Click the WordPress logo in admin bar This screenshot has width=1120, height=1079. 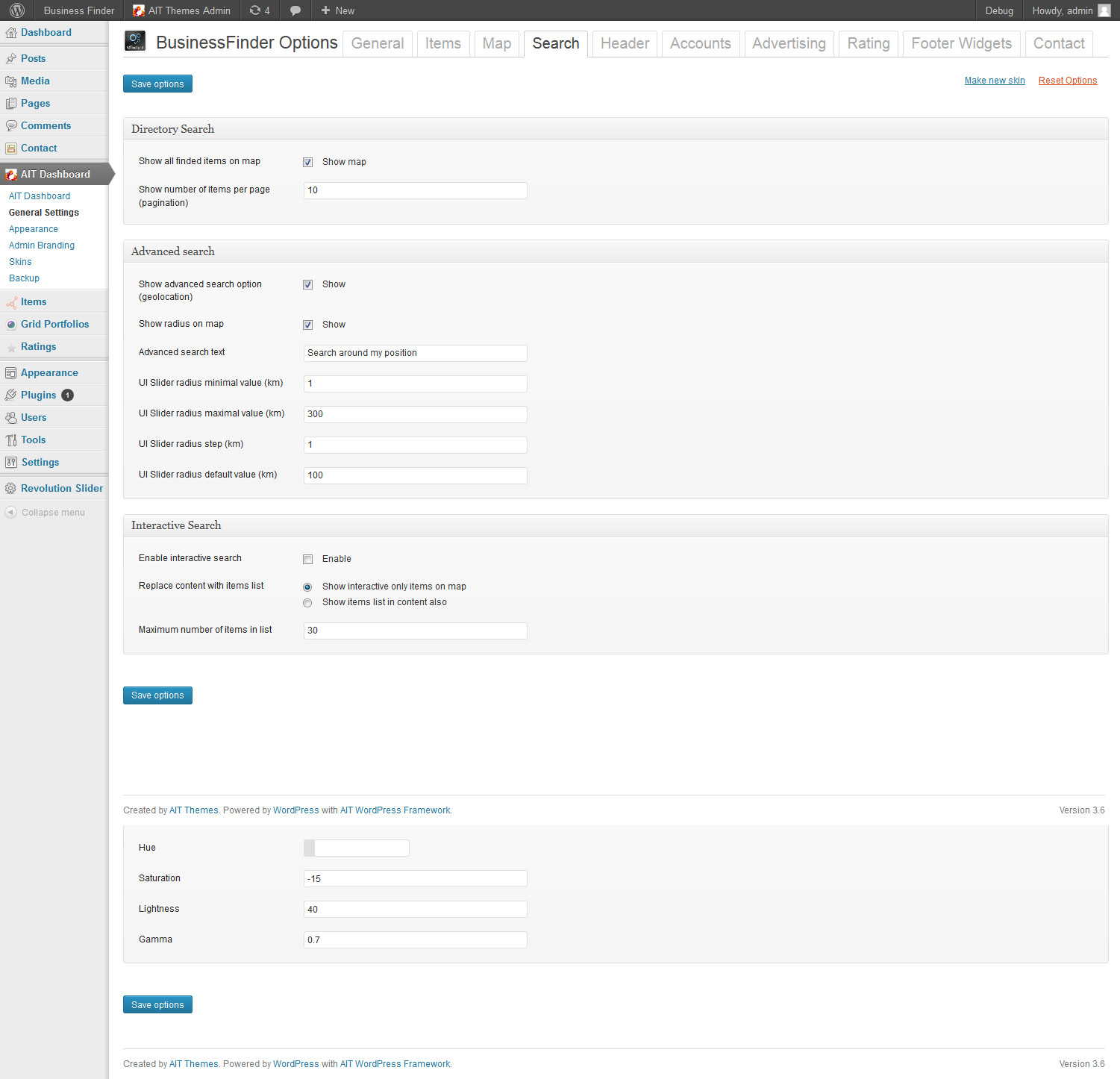click(16, 10)
